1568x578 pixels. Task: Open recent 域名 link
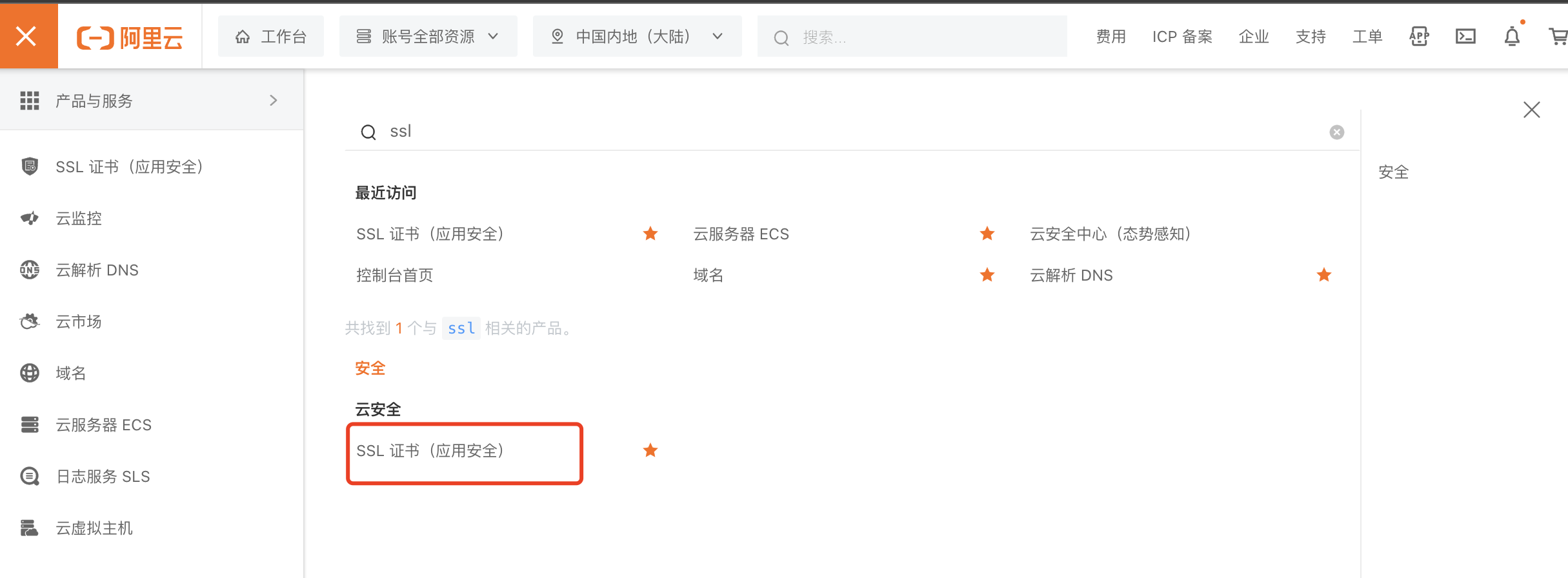[709, 275]
